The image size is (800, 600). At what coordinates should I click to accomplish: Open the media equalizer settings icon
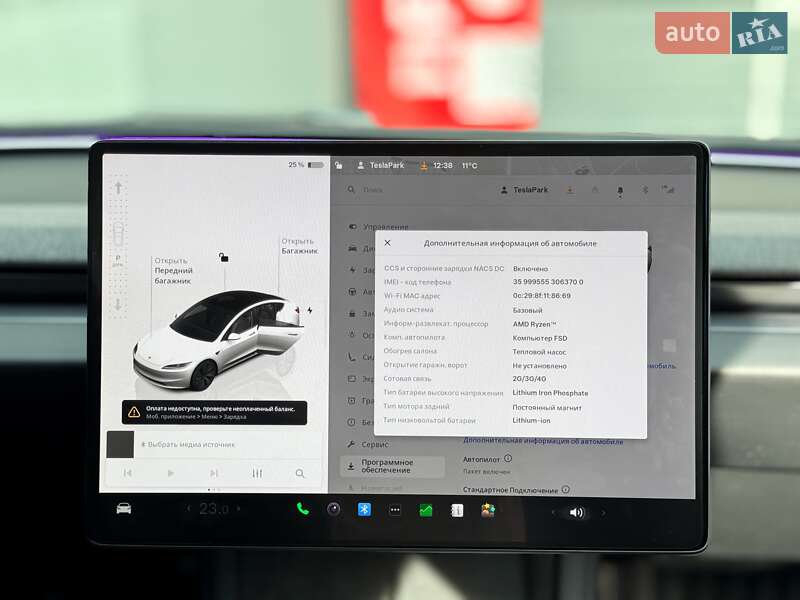tap(257, 473)
